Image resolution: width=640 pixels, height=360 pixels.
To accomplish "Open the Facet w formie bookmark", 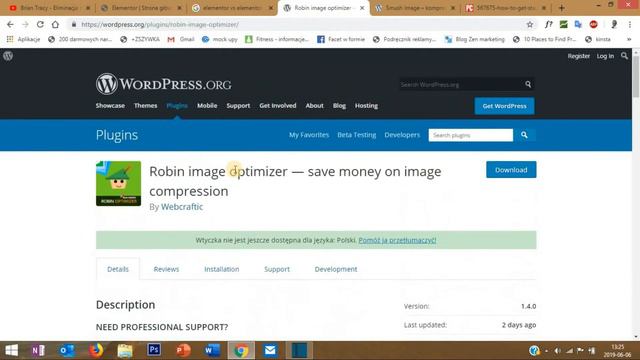I will point(341,39).
